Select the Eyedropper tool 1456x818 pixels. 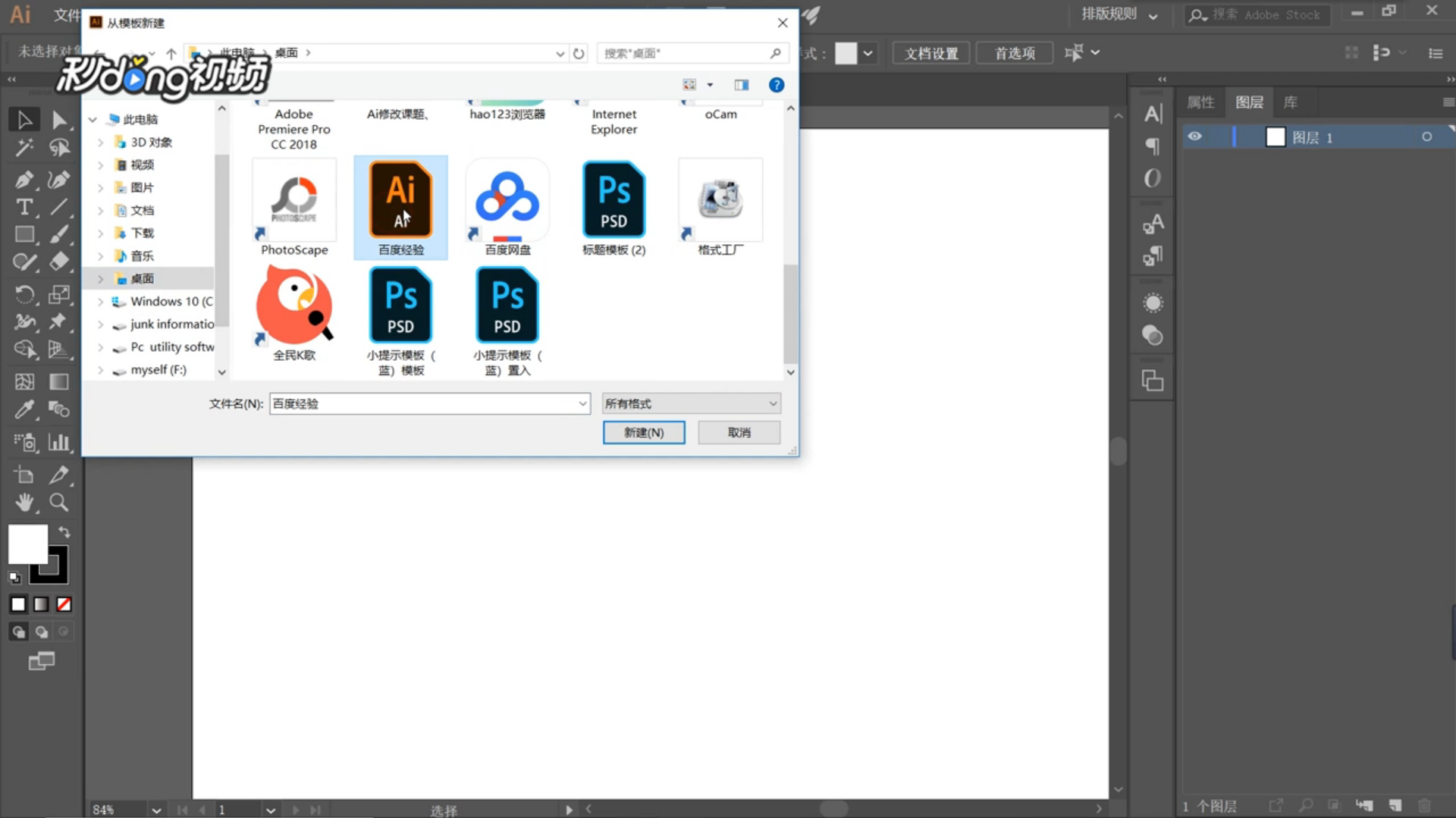point(24,409)
